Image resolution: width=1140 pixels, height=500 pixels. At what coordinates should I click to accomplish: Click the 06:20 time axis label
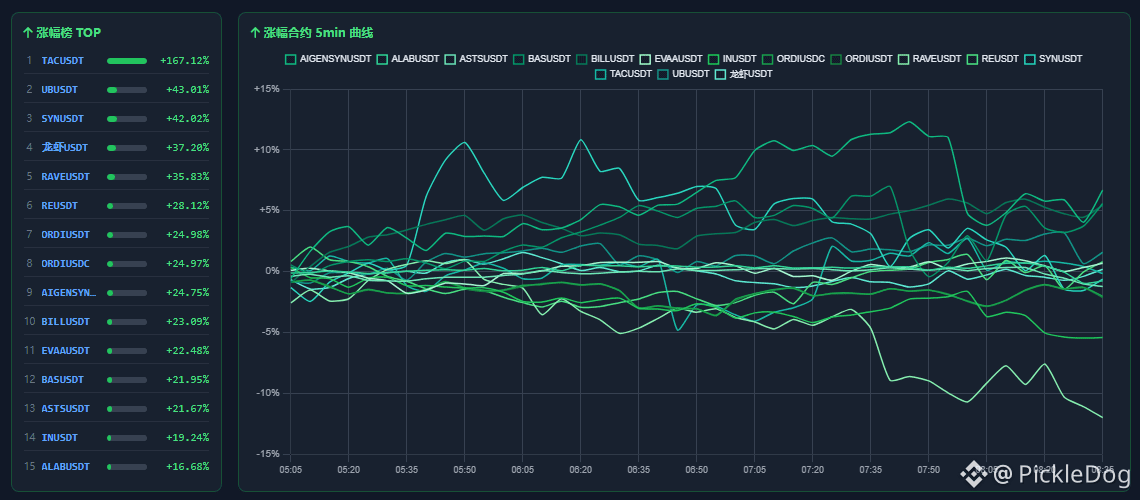(x=580, y=469)
